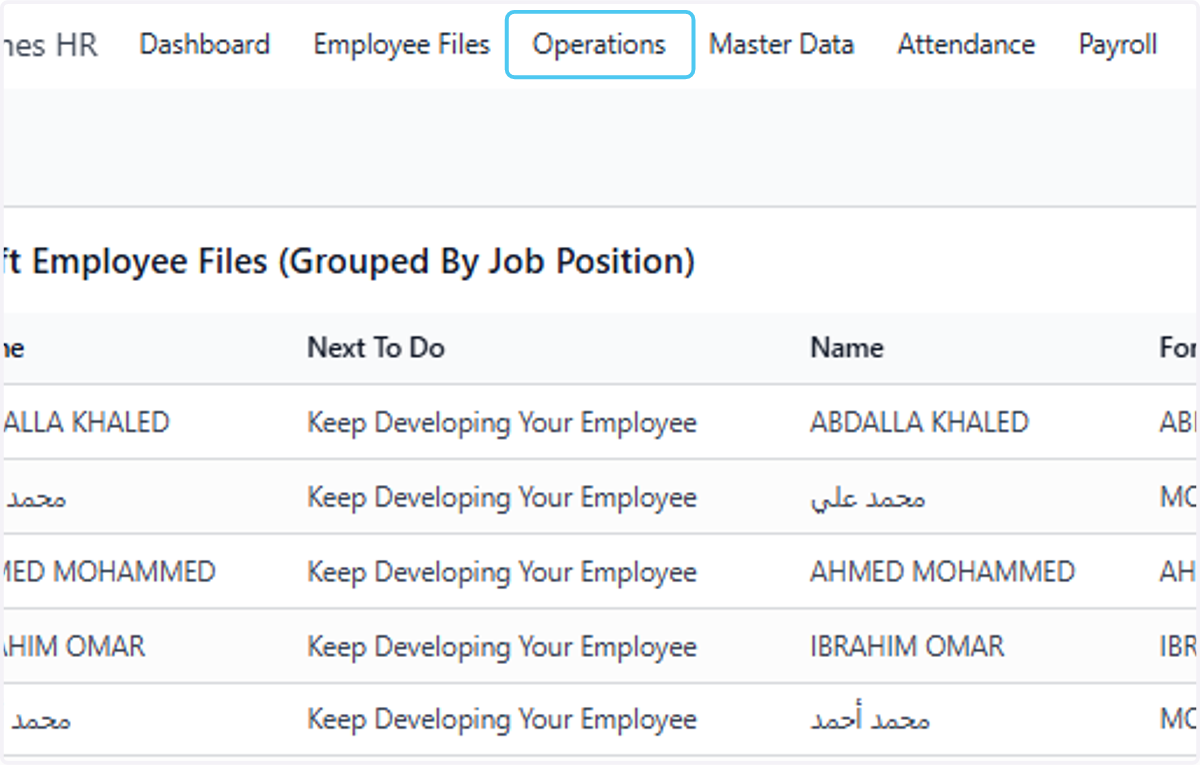Screen dimensions: 1200x765
Task: Click Next To Do cell for IBRAHIM OMAR
Action: click(502, 646)
